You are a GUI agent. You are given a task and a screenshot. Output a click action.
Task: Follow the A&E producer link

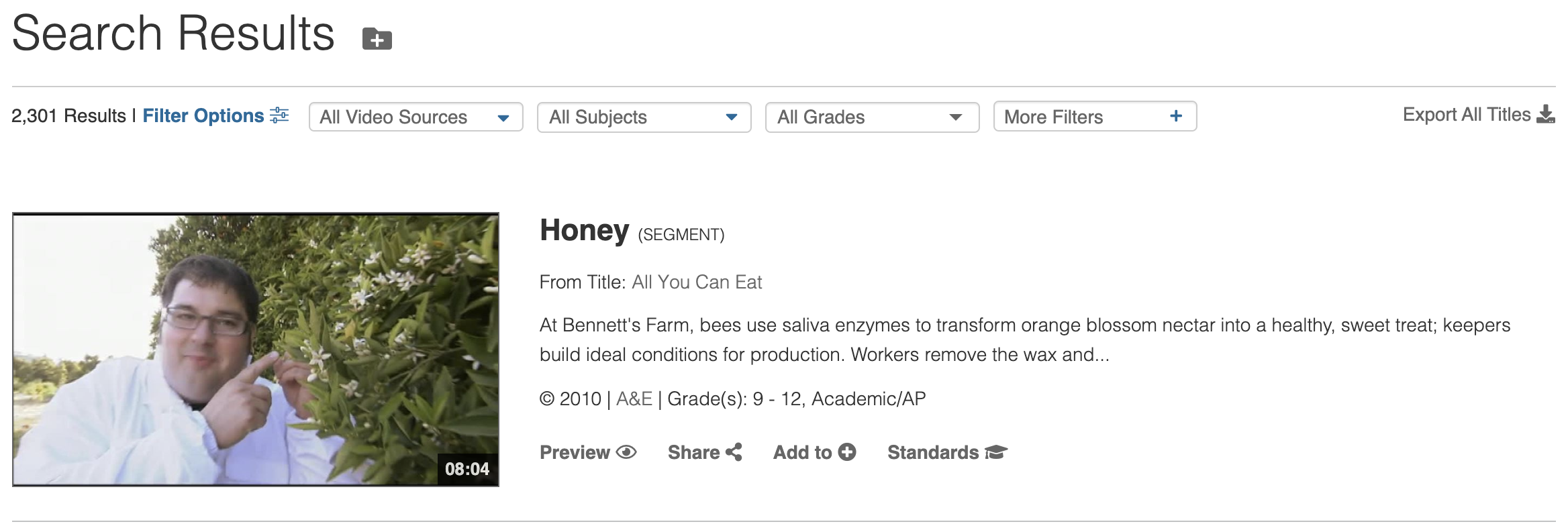coord(634,399)
